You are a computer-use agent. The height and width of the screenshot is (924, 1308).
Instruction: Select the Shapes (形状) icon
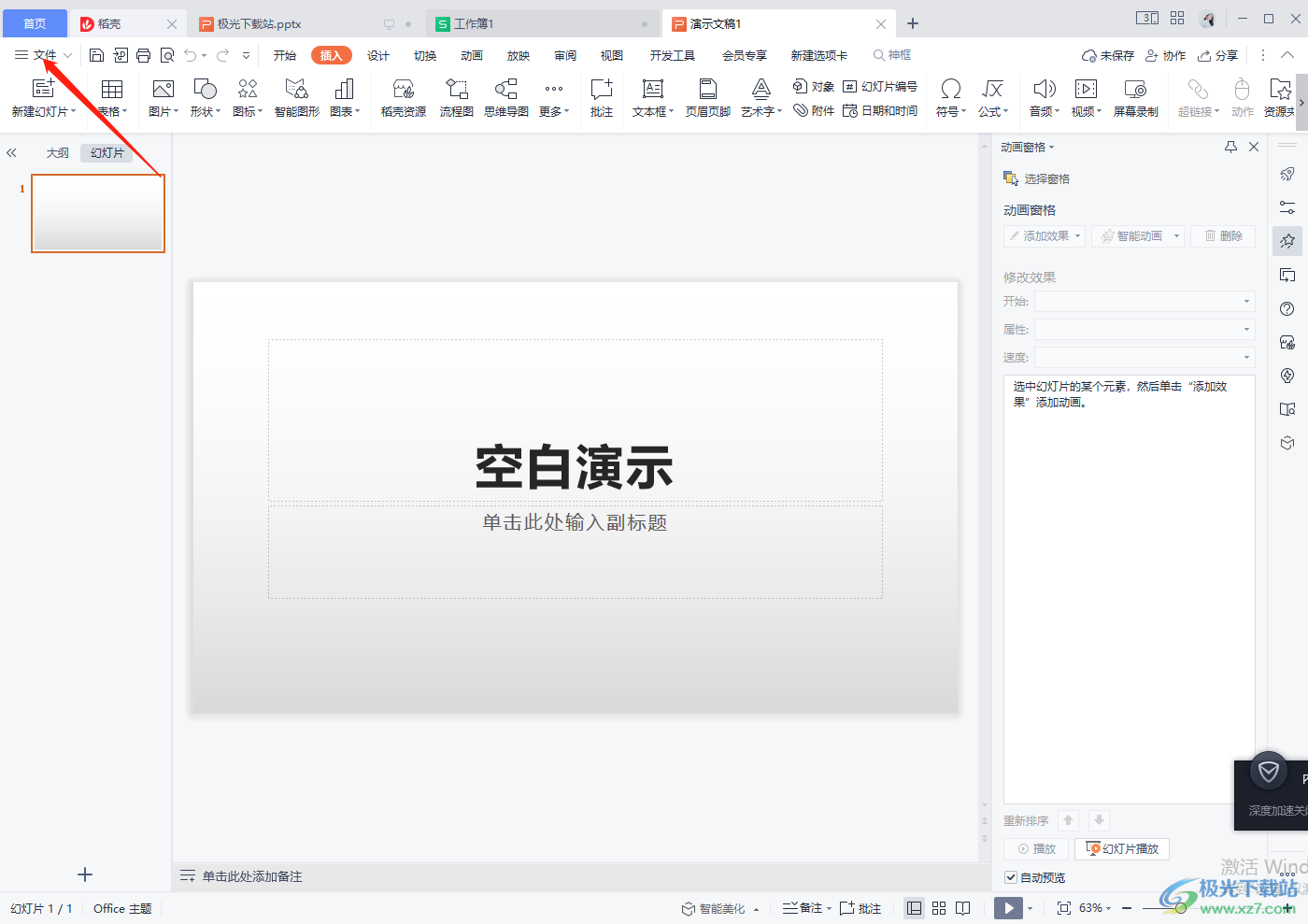[x=205, y=89]
